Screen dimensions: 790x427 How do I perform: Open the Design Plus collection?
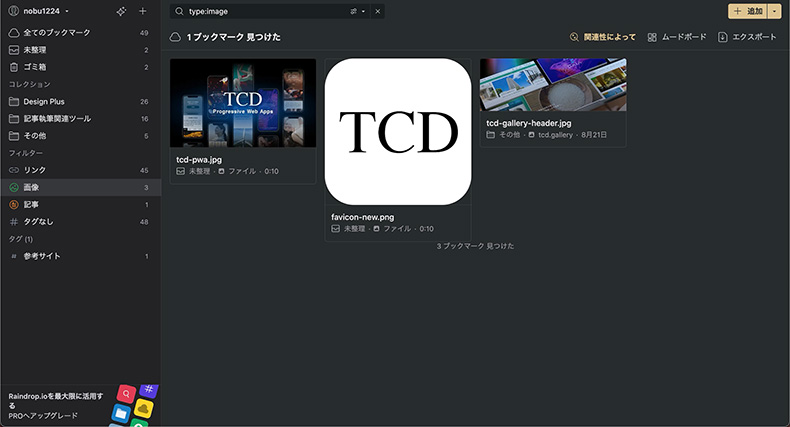(81, 102)
